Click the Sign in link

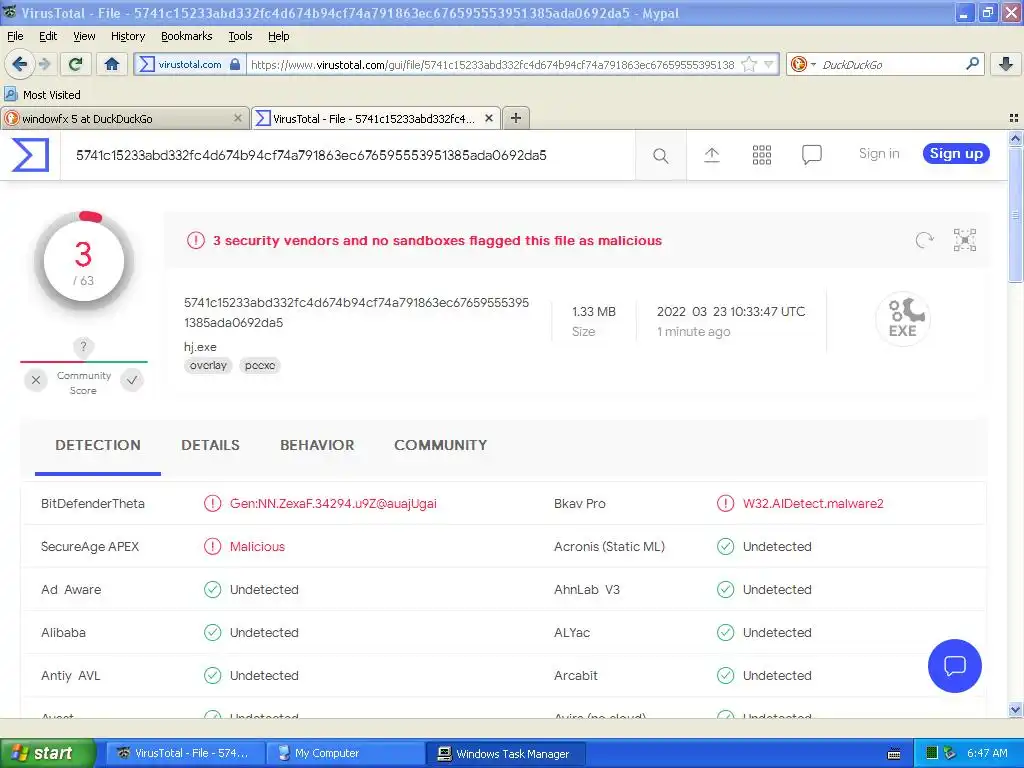[879, 153]
